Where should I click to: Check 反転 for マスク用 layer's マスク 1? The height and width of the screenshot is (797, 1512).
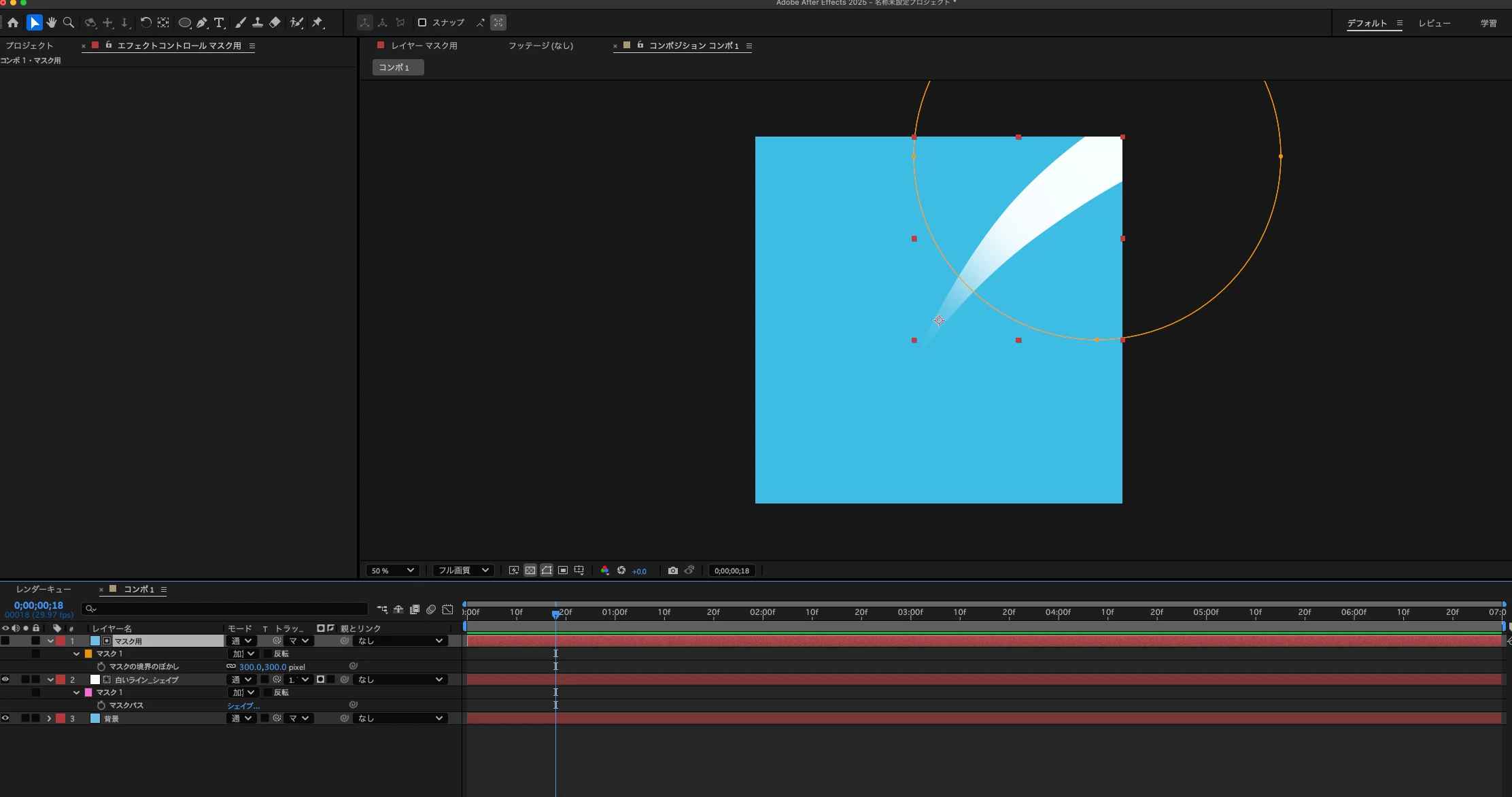[268, 654]
